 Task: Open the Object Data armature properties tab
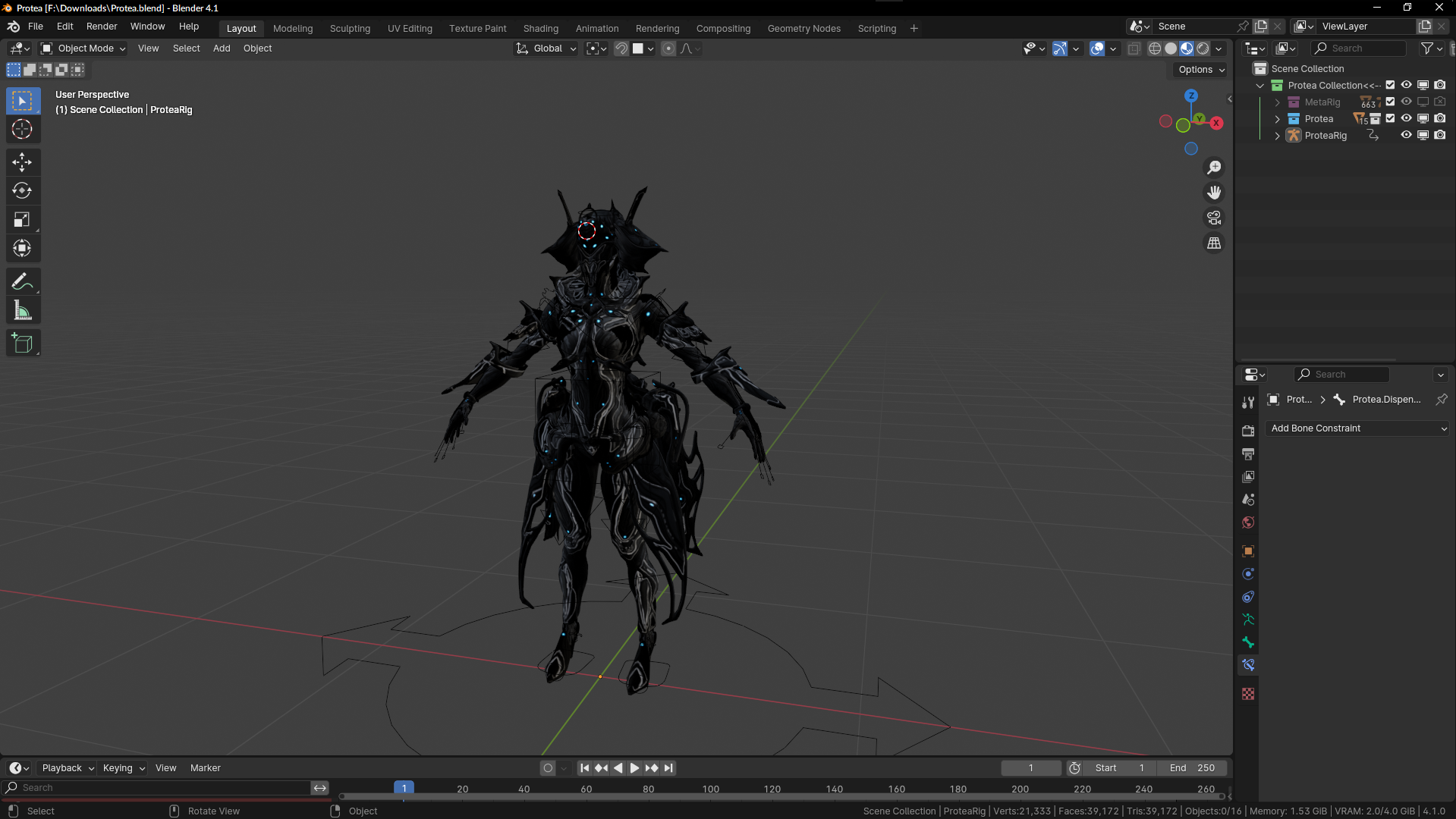pyautogui.click(x=1248, y=620)
